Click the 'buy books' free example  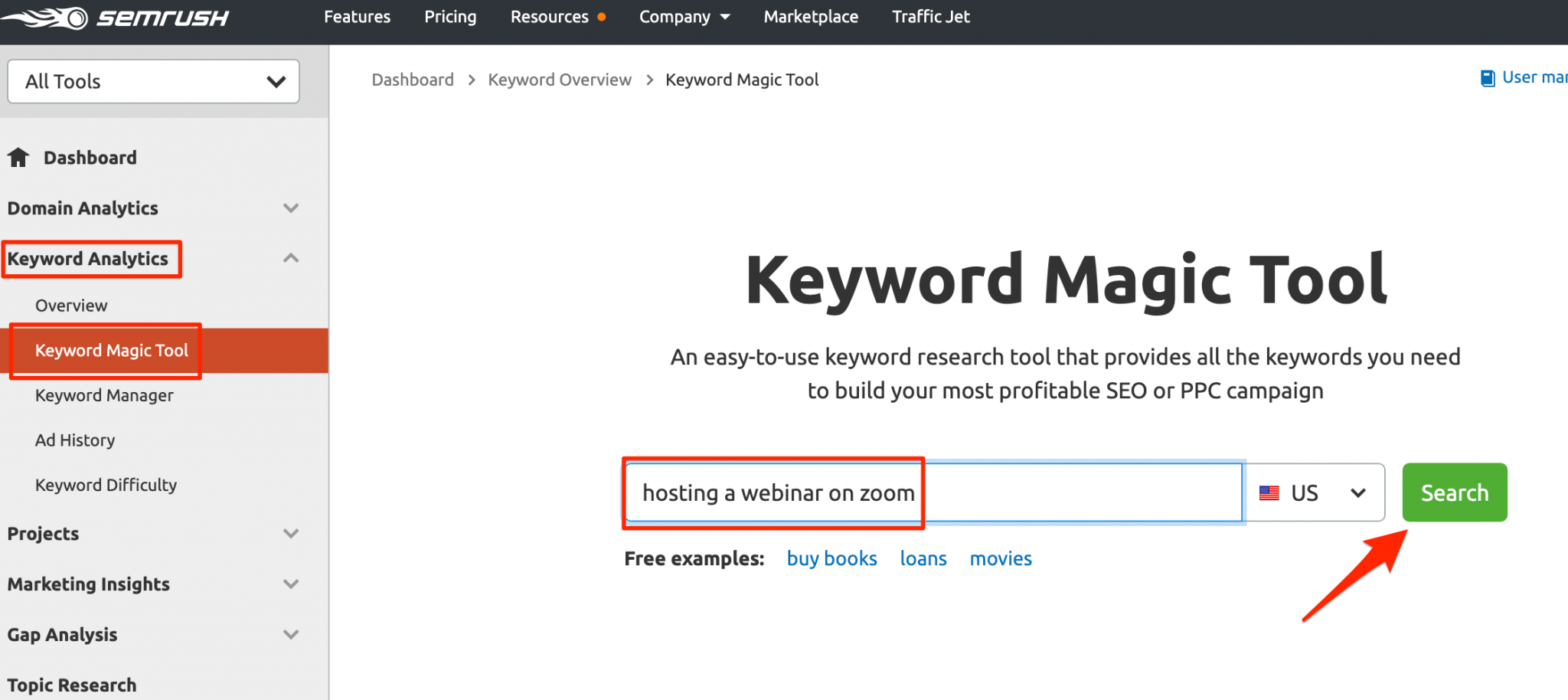click(x=832, y=559)
